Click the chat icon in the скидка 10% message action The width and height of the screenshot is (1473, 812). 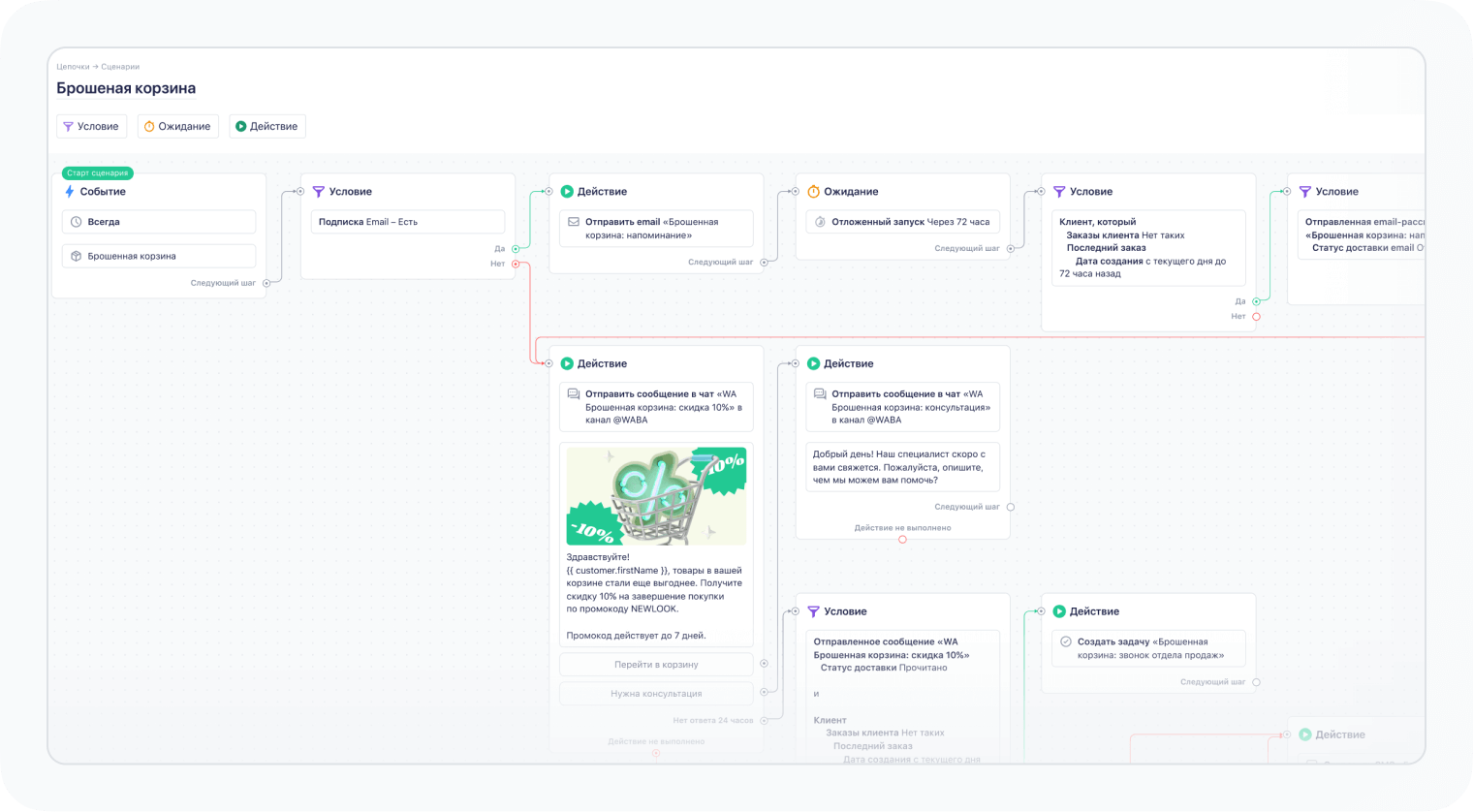[x=573, y=394]
